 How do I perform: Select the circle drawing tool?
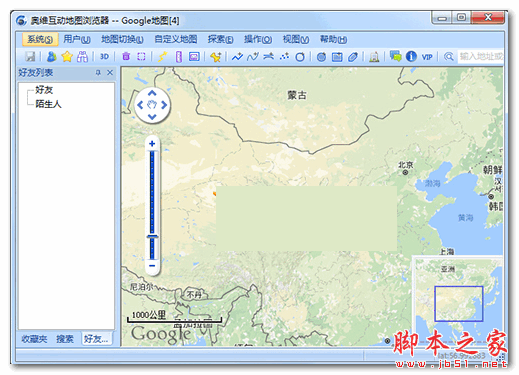pyautogui.click(x=300, y=57)
